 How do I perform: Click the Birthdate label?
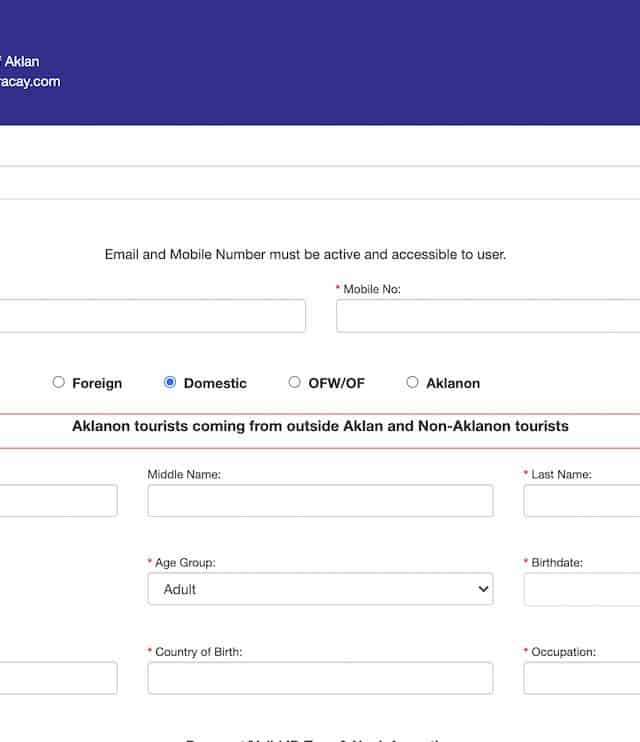pos(557,563)
